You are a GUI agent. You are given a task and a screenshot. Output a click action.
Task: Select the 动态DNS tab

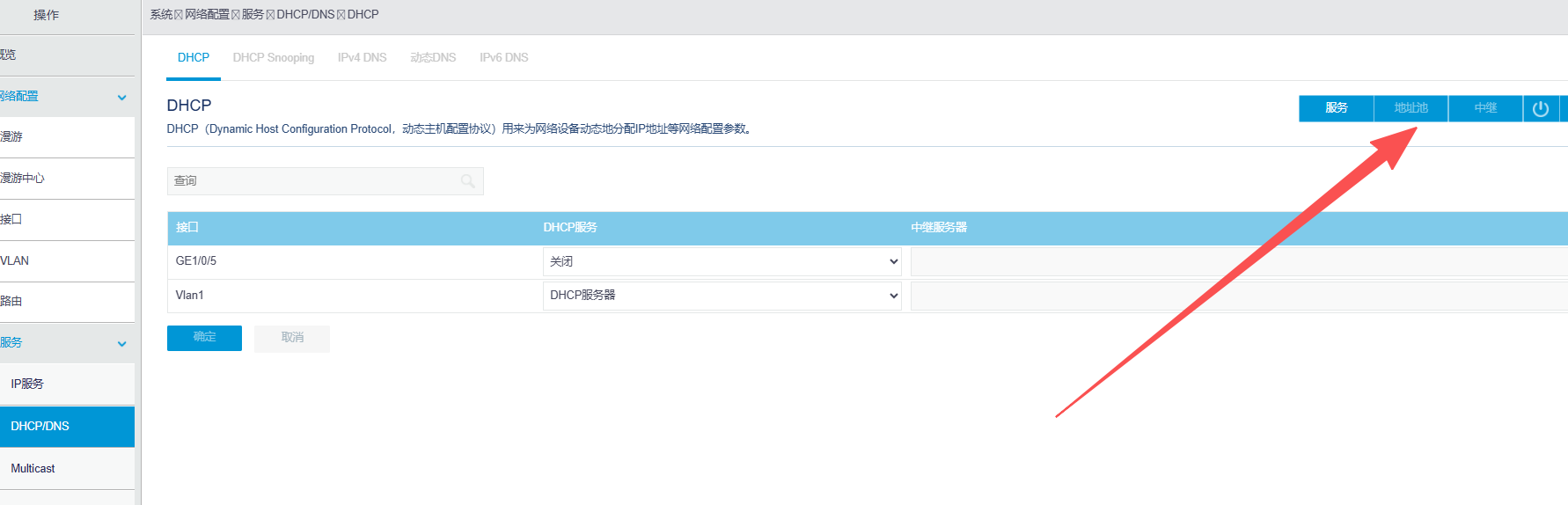[x=433, y=58]
